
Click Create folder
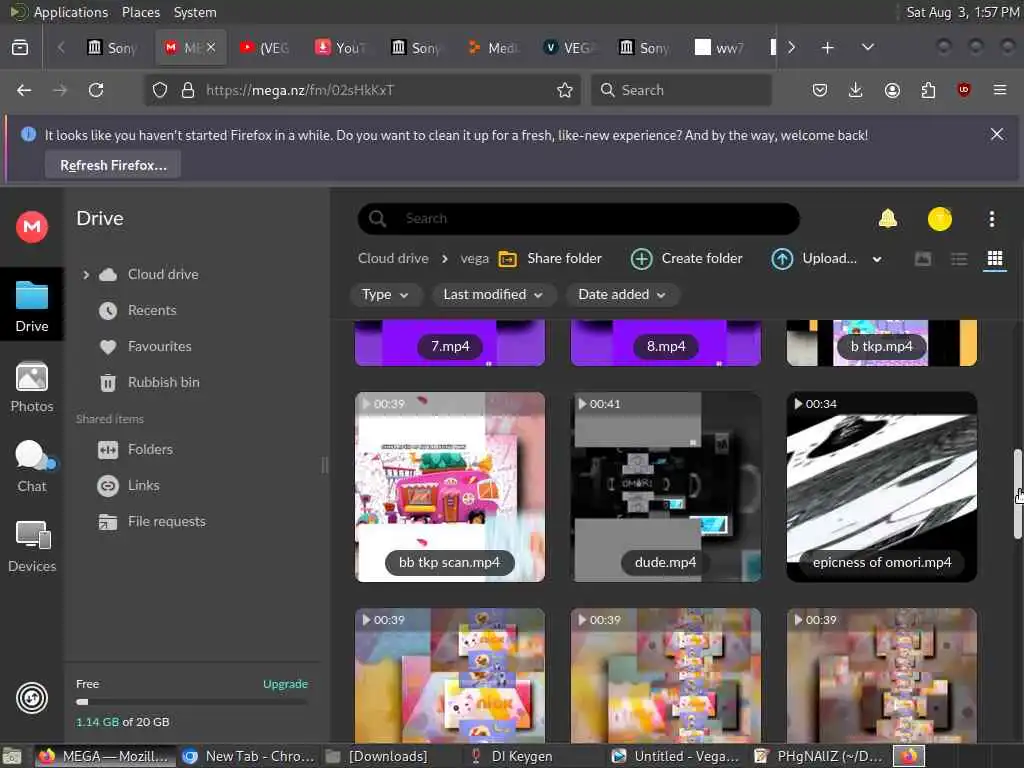tap(686, 259)
